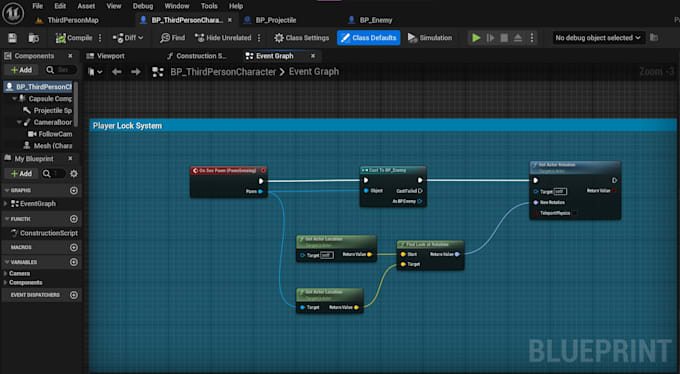
Task: Select the FollowCamera component
Action: pyautogui.click(x=50, y=134)
